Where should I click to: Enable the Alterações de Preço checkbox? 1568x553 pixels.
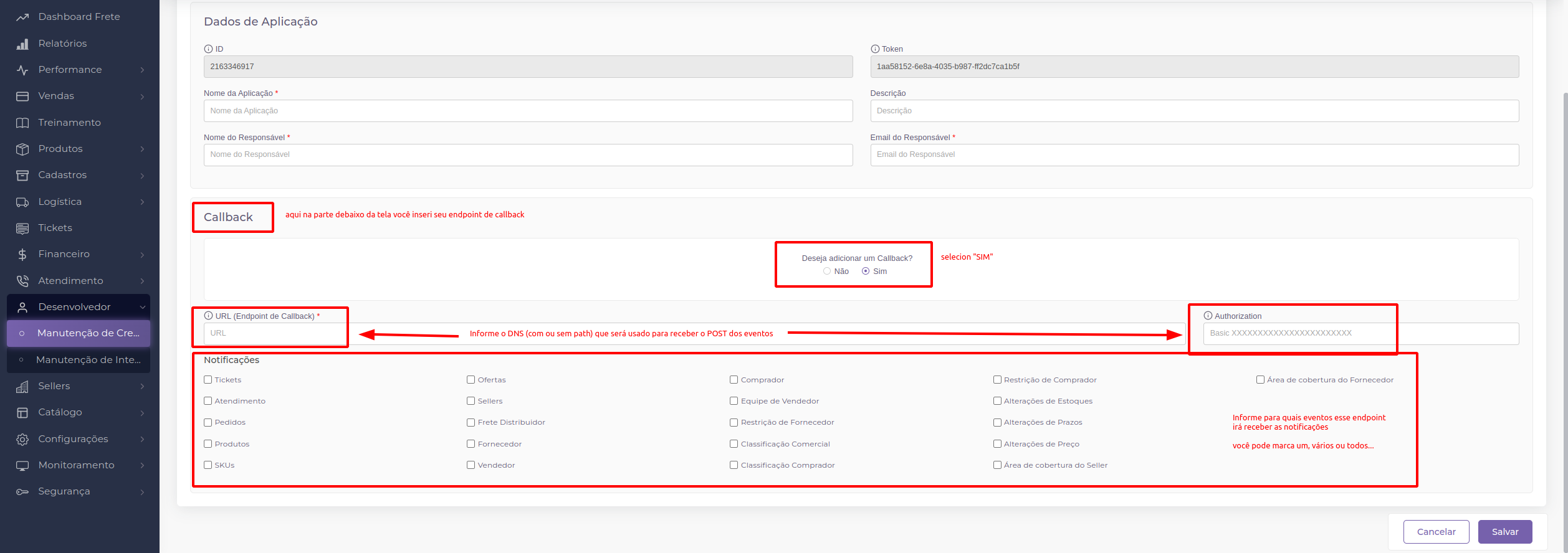tap(997, 444)
